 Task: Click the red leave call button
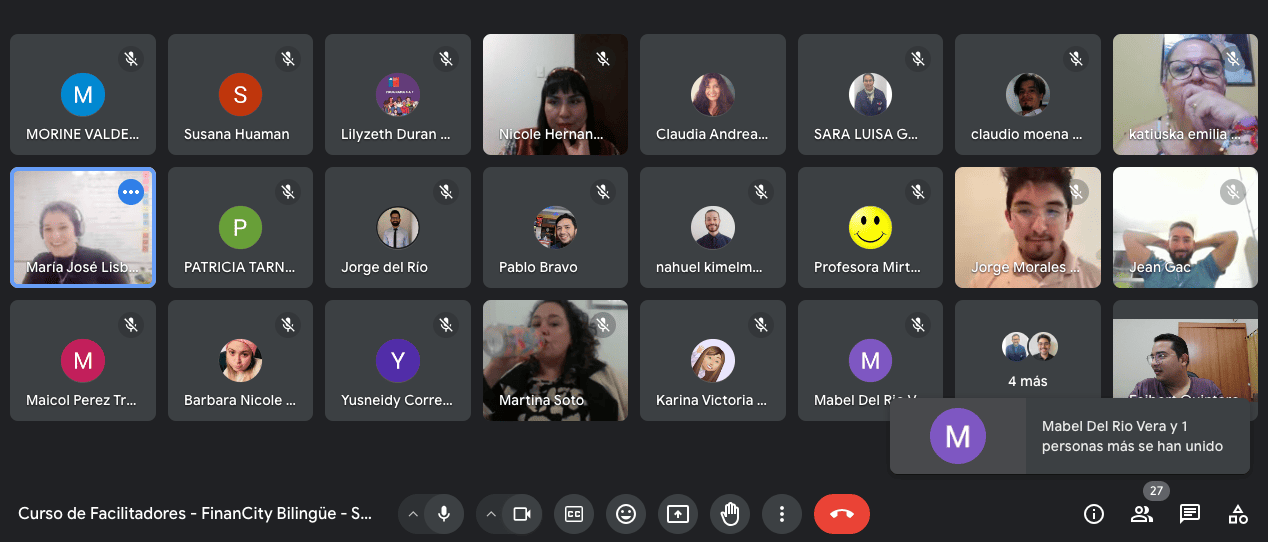[x=842, y=514]
